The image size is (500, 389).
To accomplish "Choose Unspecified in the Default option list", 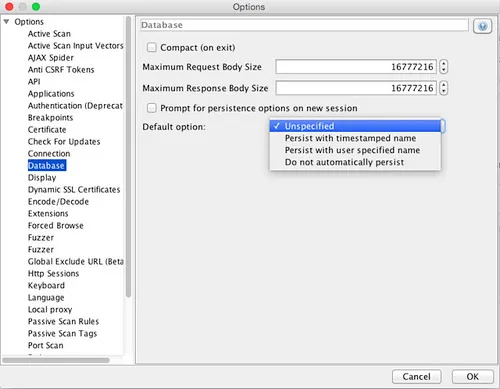I will (x=355, y=126).
